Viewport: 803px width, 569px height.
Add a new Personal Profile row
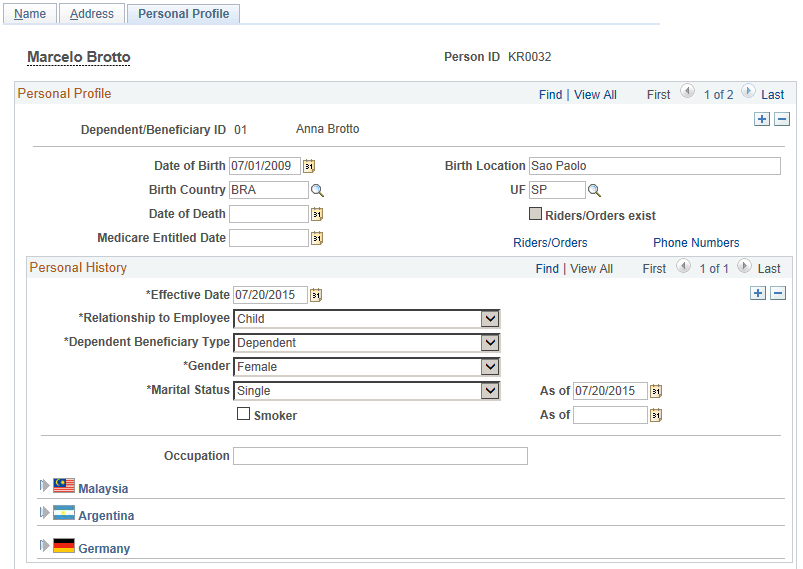pos(762,119)
